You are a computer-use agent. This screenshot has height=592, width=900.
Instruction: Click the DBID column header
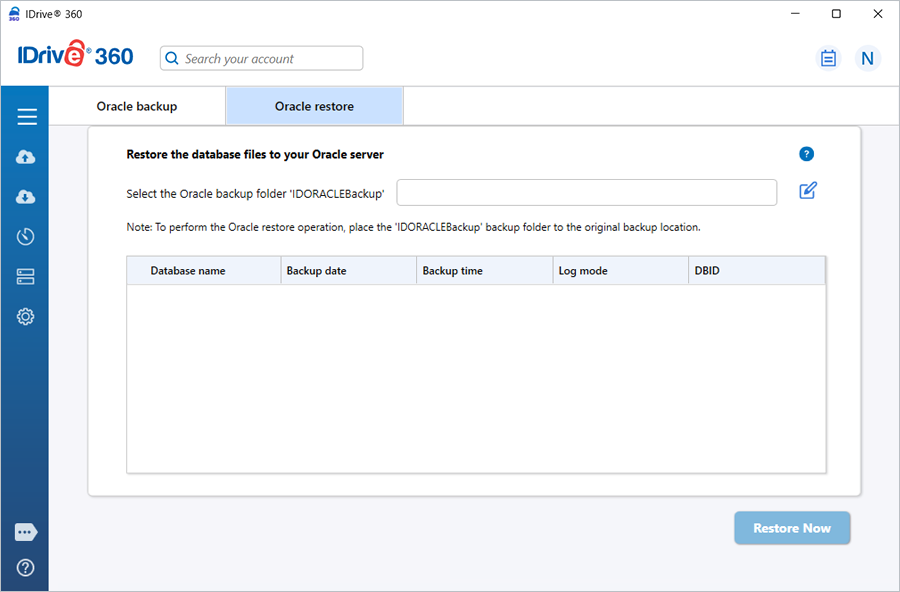(x=707, y=271)
